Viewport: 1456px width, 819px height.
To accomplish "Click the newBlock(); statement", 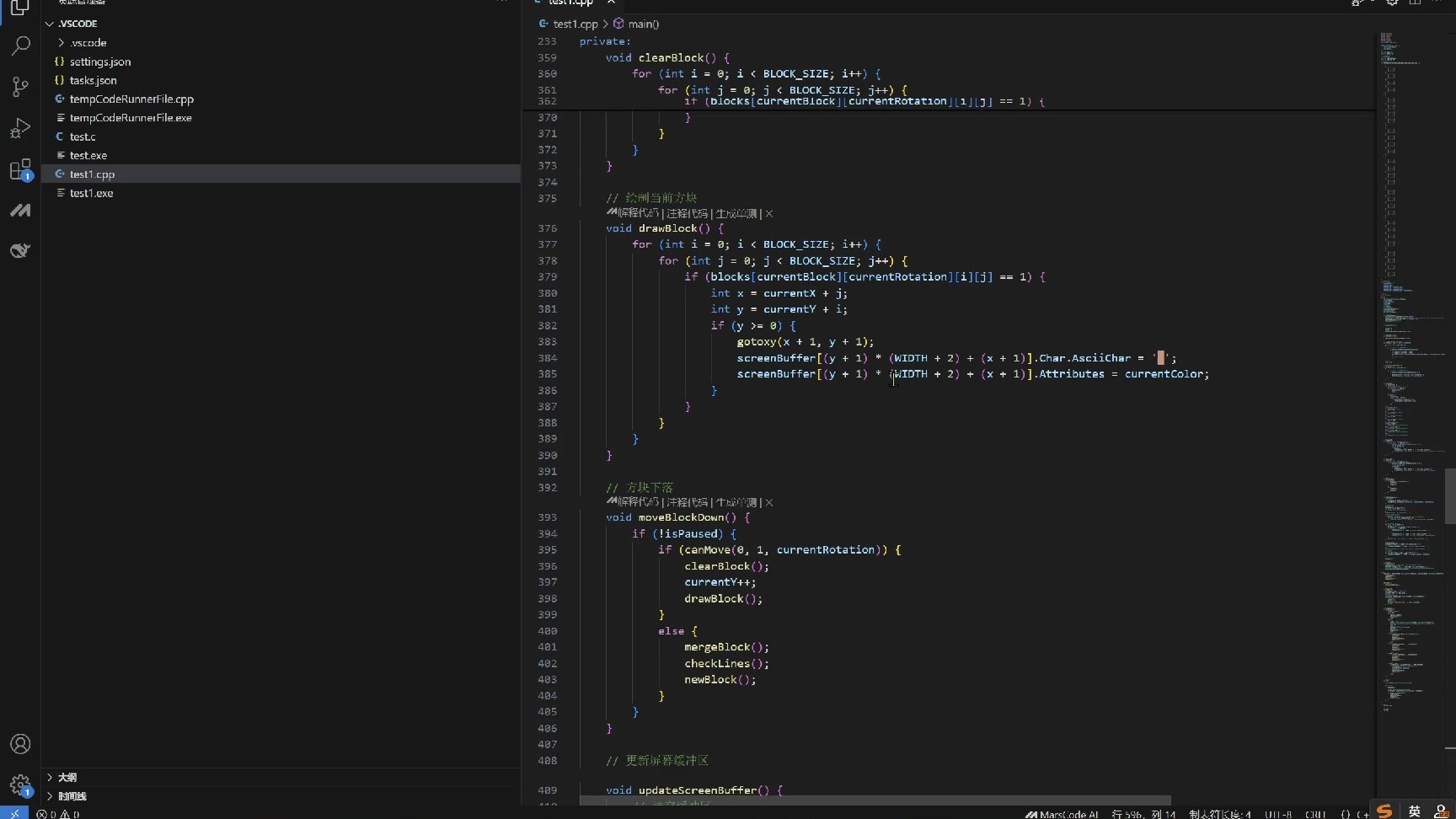I will (720, 679).
